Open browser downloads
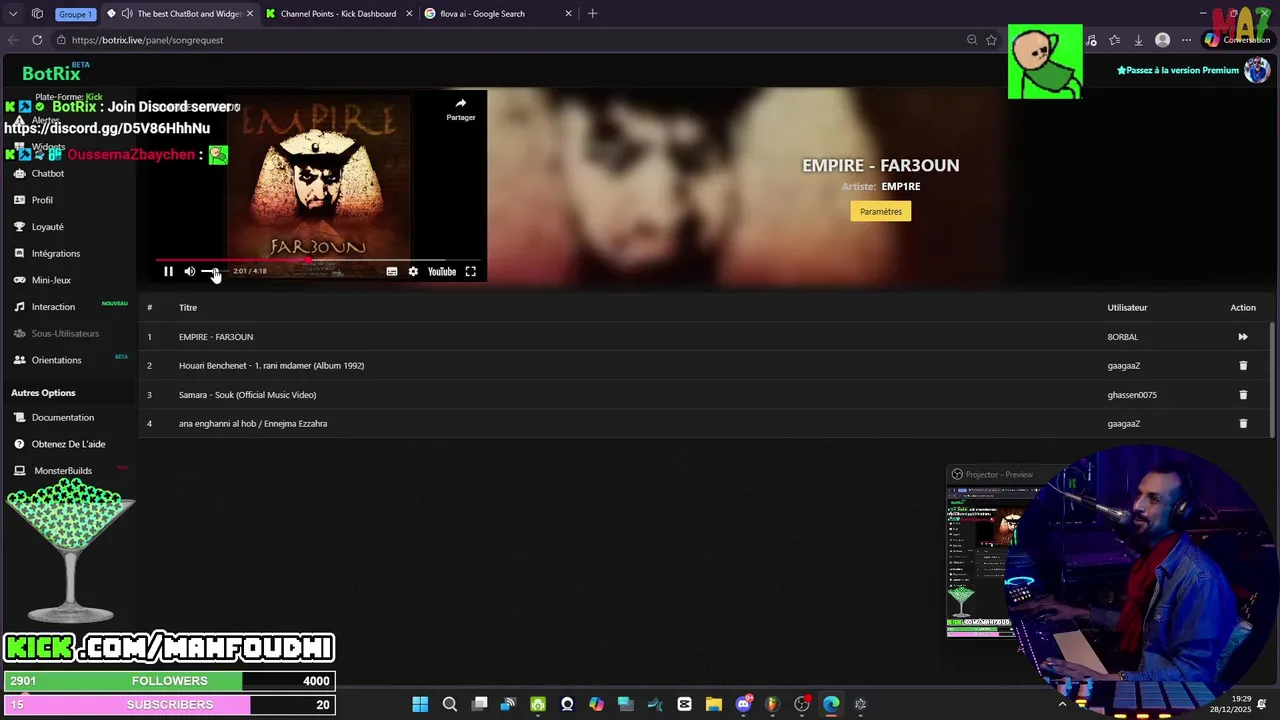 [1138, 40]
